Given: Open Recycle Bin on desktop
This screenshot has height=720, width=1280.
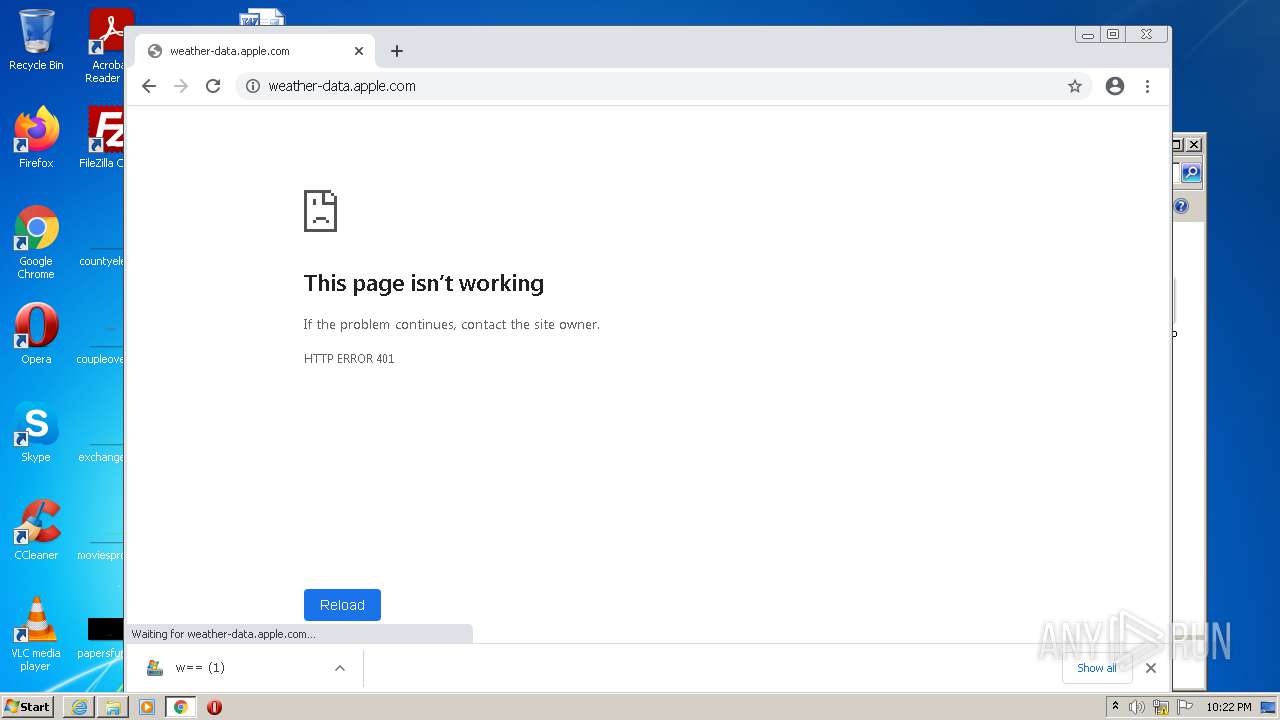Looking at the screenshot, I should click(x=36, y=40).
